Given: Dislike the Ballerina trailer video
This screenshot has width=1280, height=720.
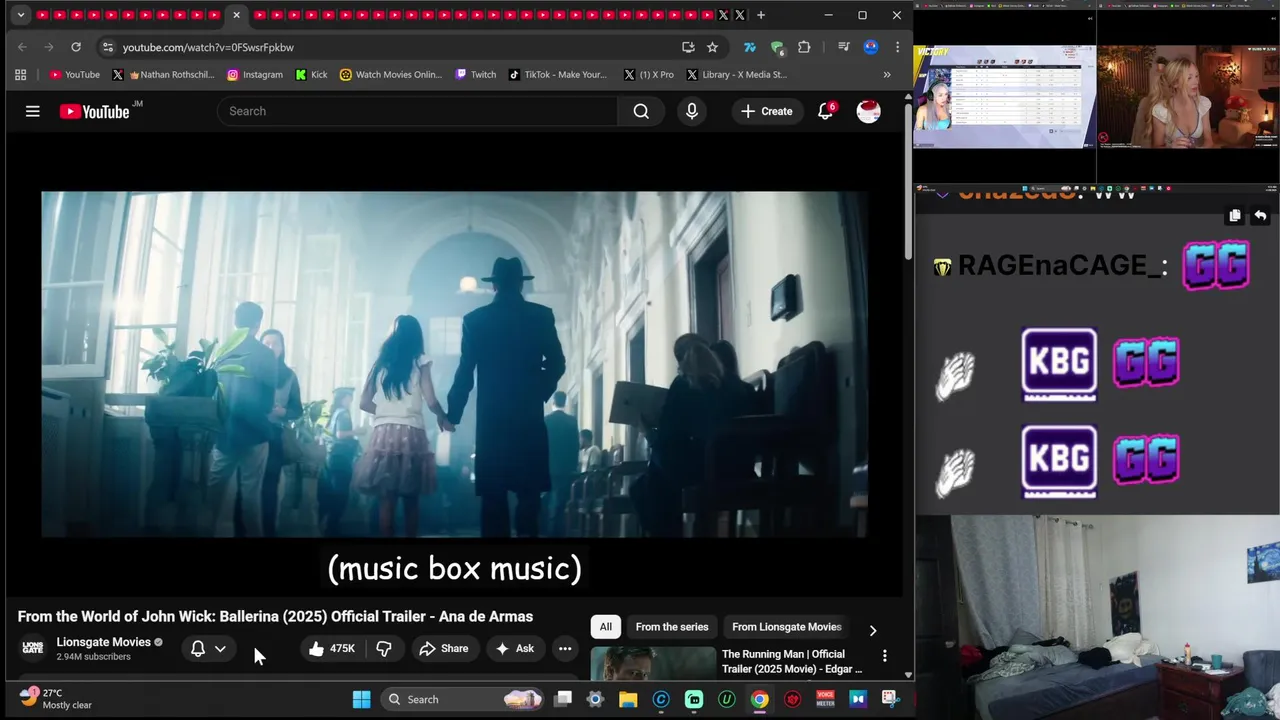Looking at the screenshot, I should click(x=384, y=648).
